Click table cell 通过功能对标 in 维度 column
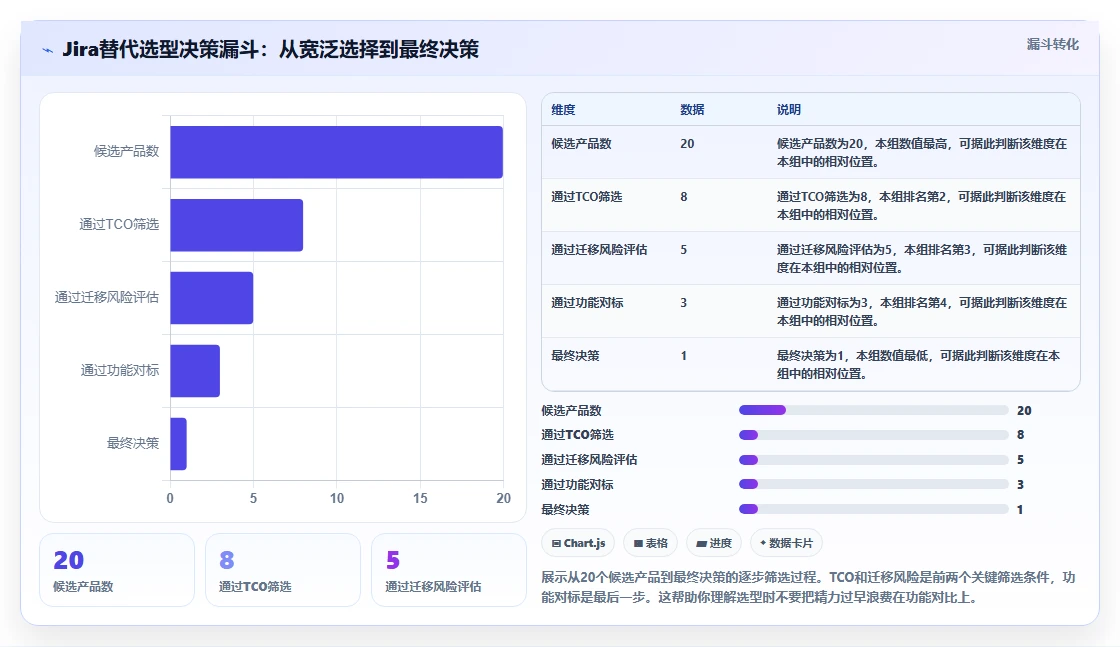 (x=587, y=303)
